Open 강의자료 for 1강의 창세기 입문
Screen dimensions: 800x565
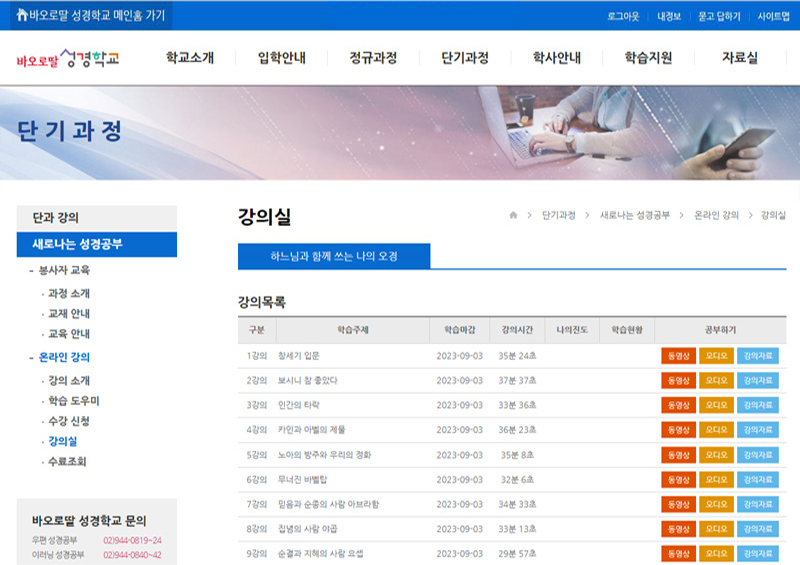[x=758, y=356]
